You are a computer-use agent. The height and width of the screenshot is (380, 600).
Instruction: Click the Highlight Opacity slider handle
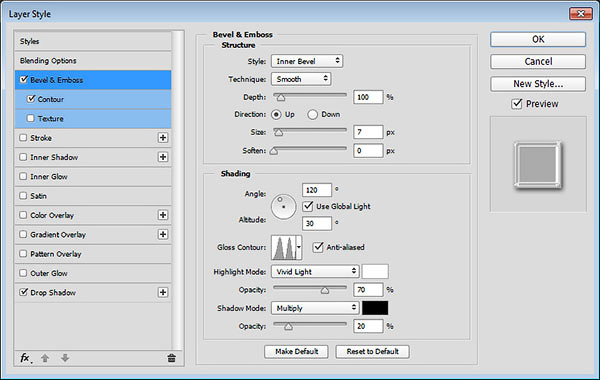point(325,290)
